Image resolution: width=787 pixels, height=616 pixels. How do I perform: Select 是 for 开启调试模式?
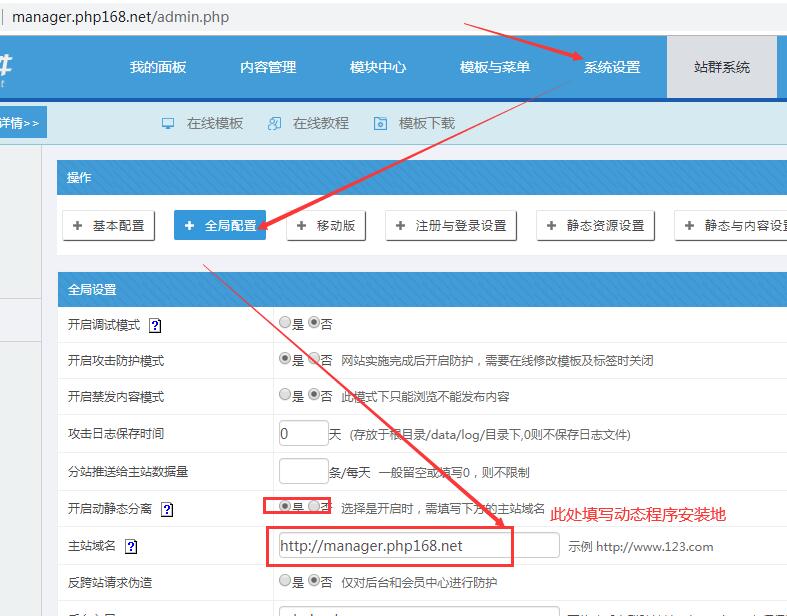click(285, 324)
